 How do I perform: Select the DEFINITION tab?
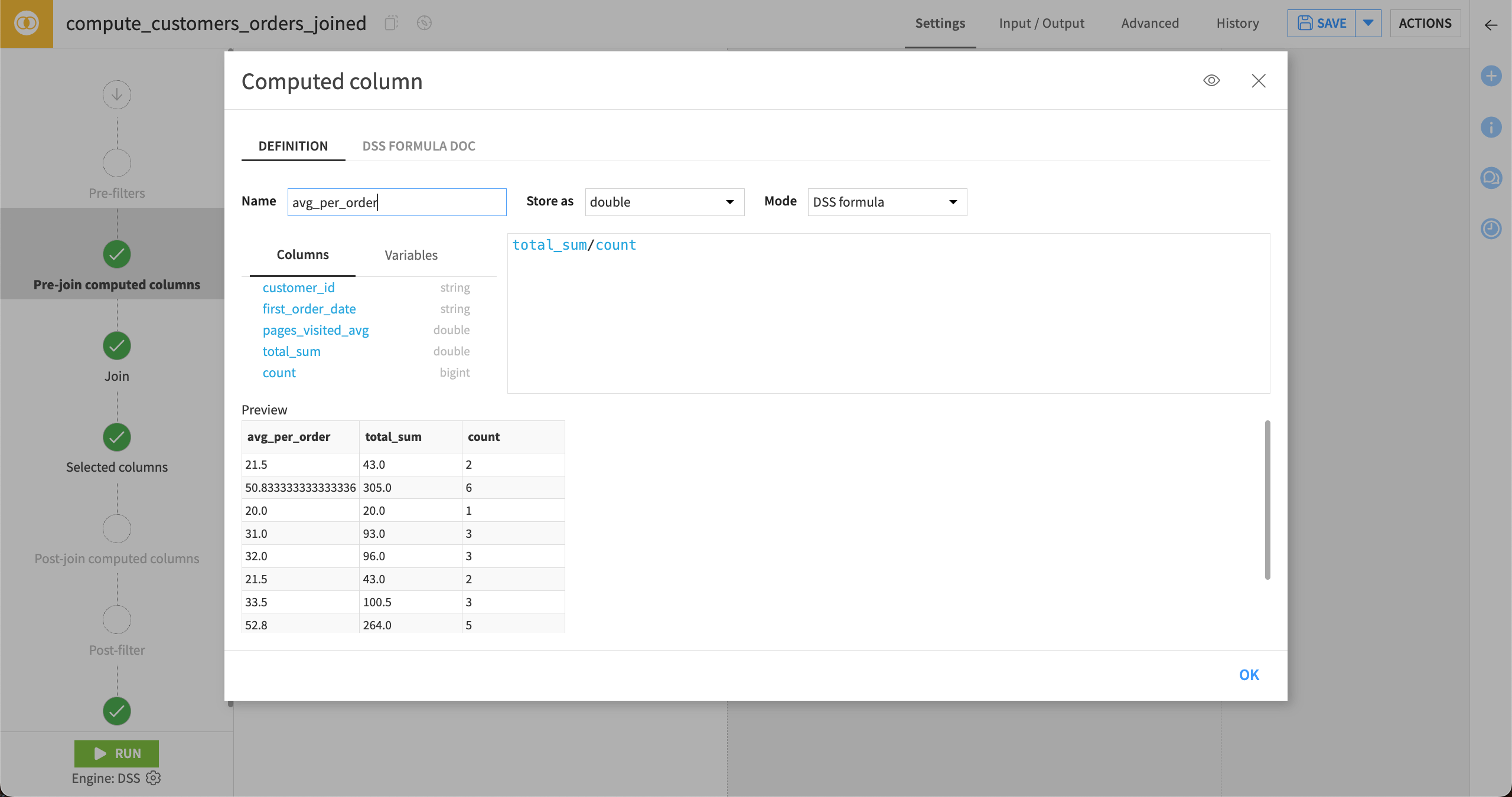[x=293, y=146]
